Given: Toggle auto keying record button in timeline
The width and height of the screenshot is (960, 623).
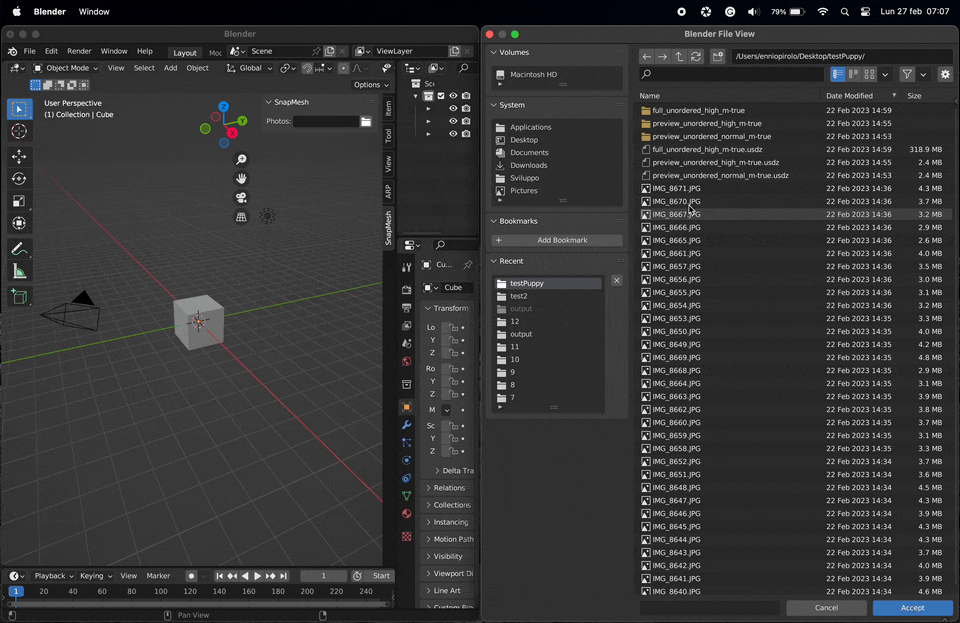Looking at the screenshot, I should tap(191, 576).
